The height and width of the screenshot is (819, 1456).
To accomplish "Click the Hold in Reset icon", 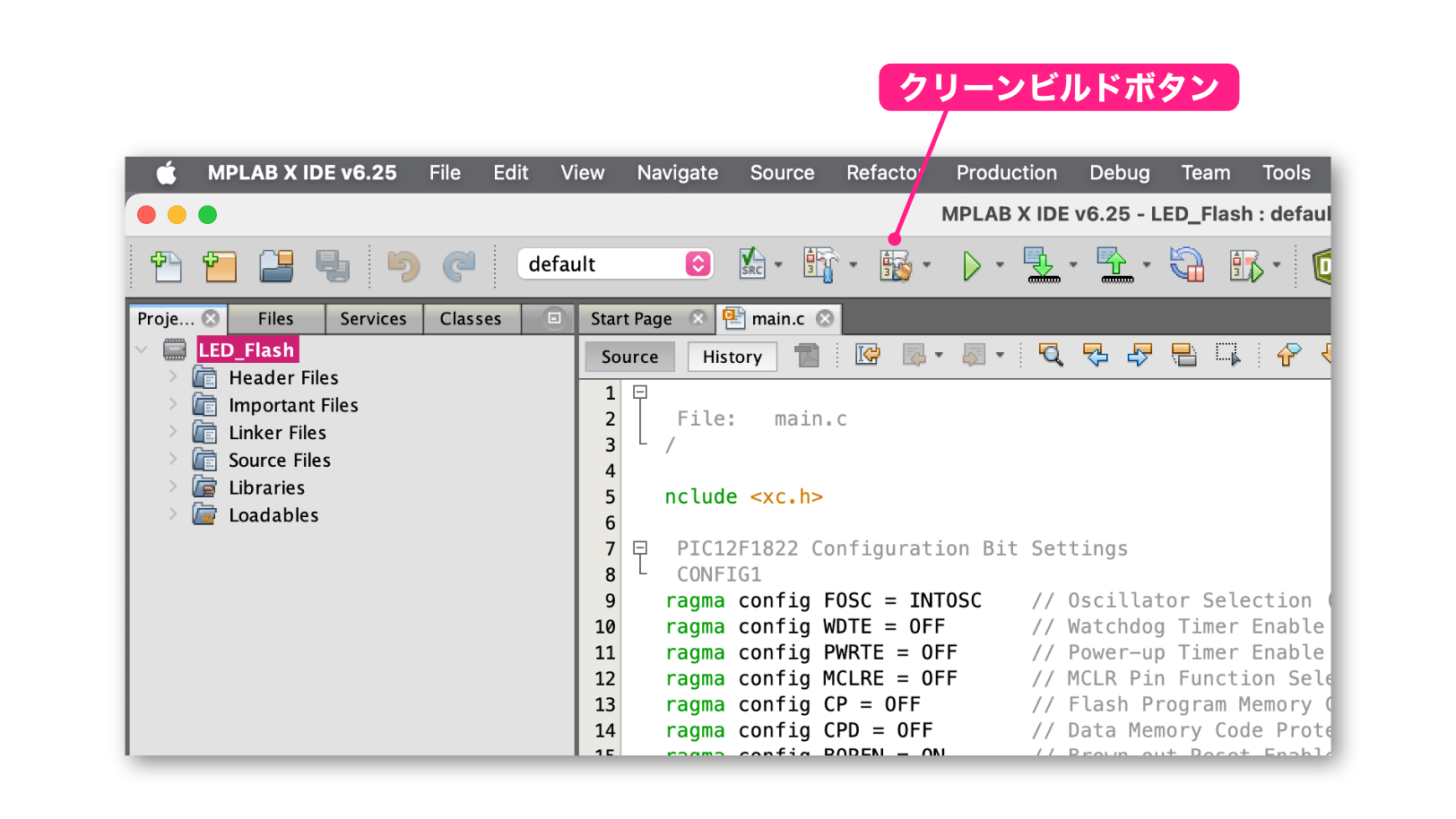I will [x=1187, y=265].
